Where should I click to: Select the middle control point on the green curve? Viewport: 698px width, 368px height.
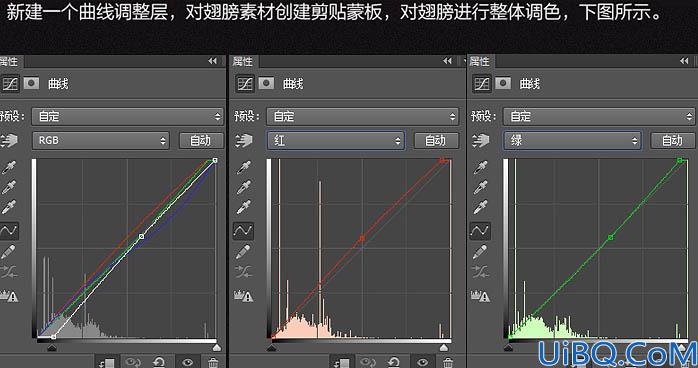point(611,238)
